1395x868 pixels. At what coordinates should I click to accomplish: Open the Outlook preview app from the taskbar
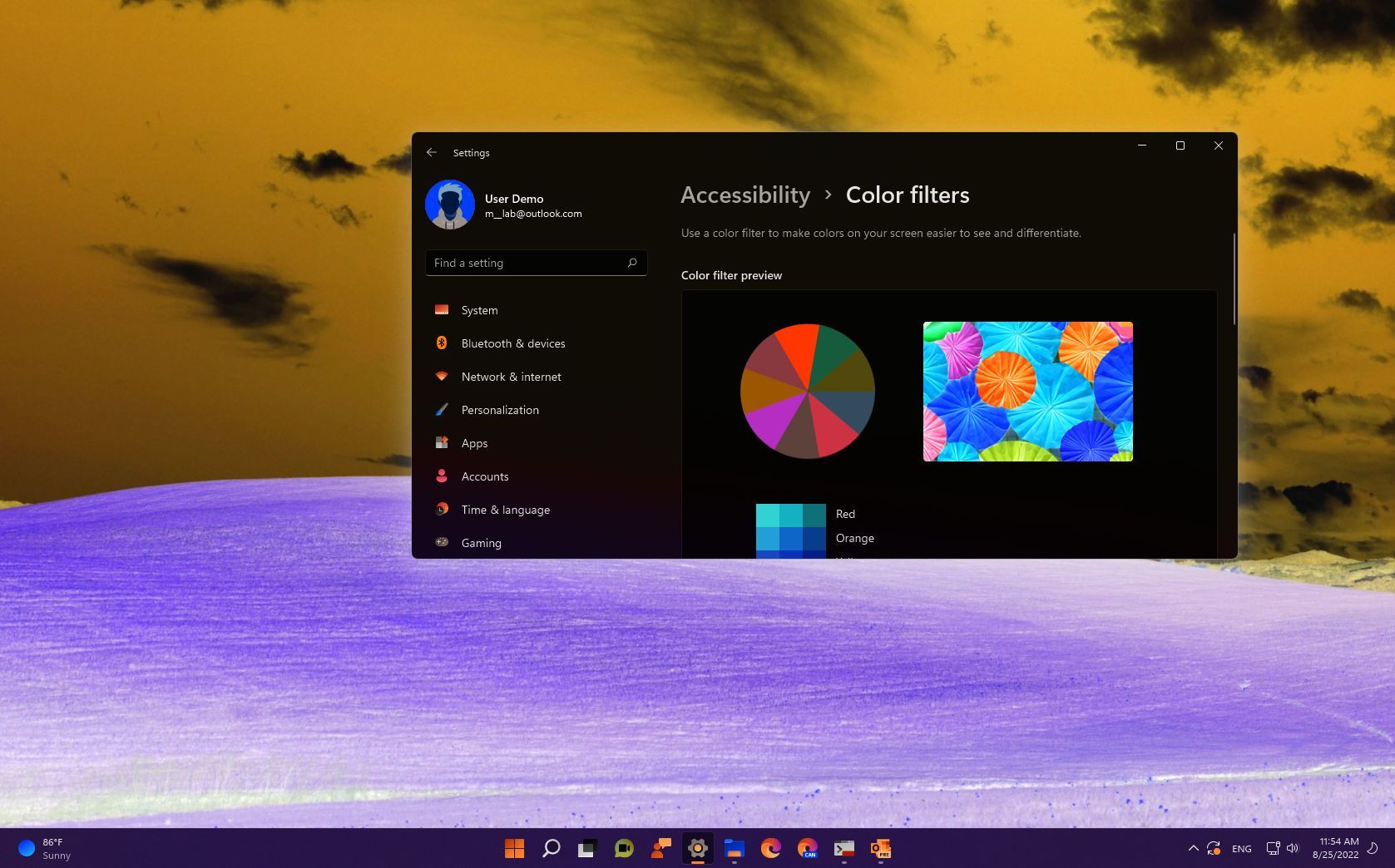click(880, 848)
